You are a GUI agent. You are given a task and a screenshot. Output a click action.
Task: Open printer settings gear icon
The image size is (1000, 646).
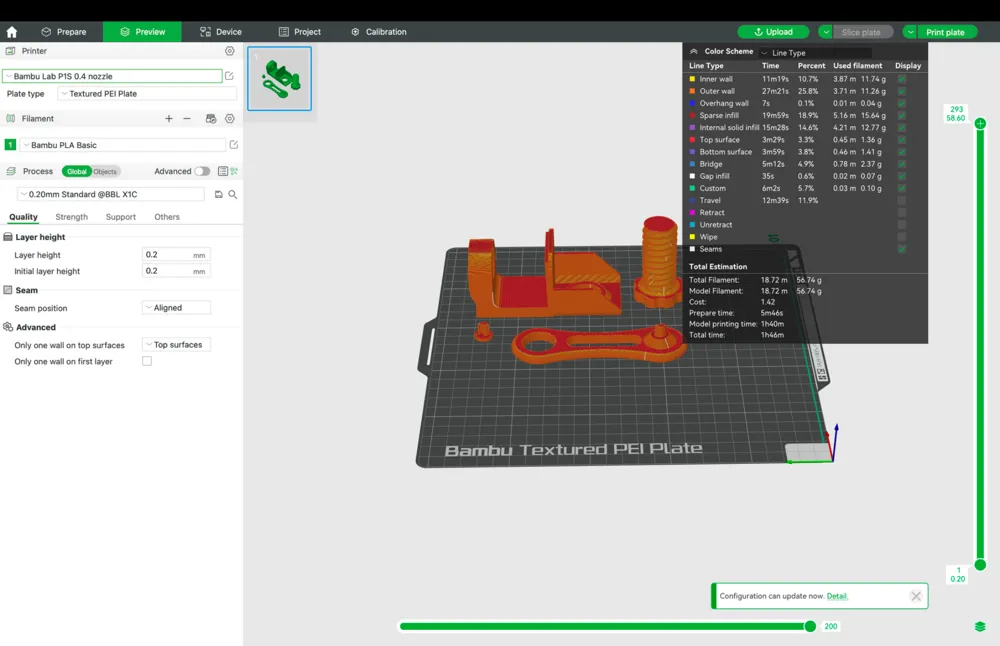230,51
